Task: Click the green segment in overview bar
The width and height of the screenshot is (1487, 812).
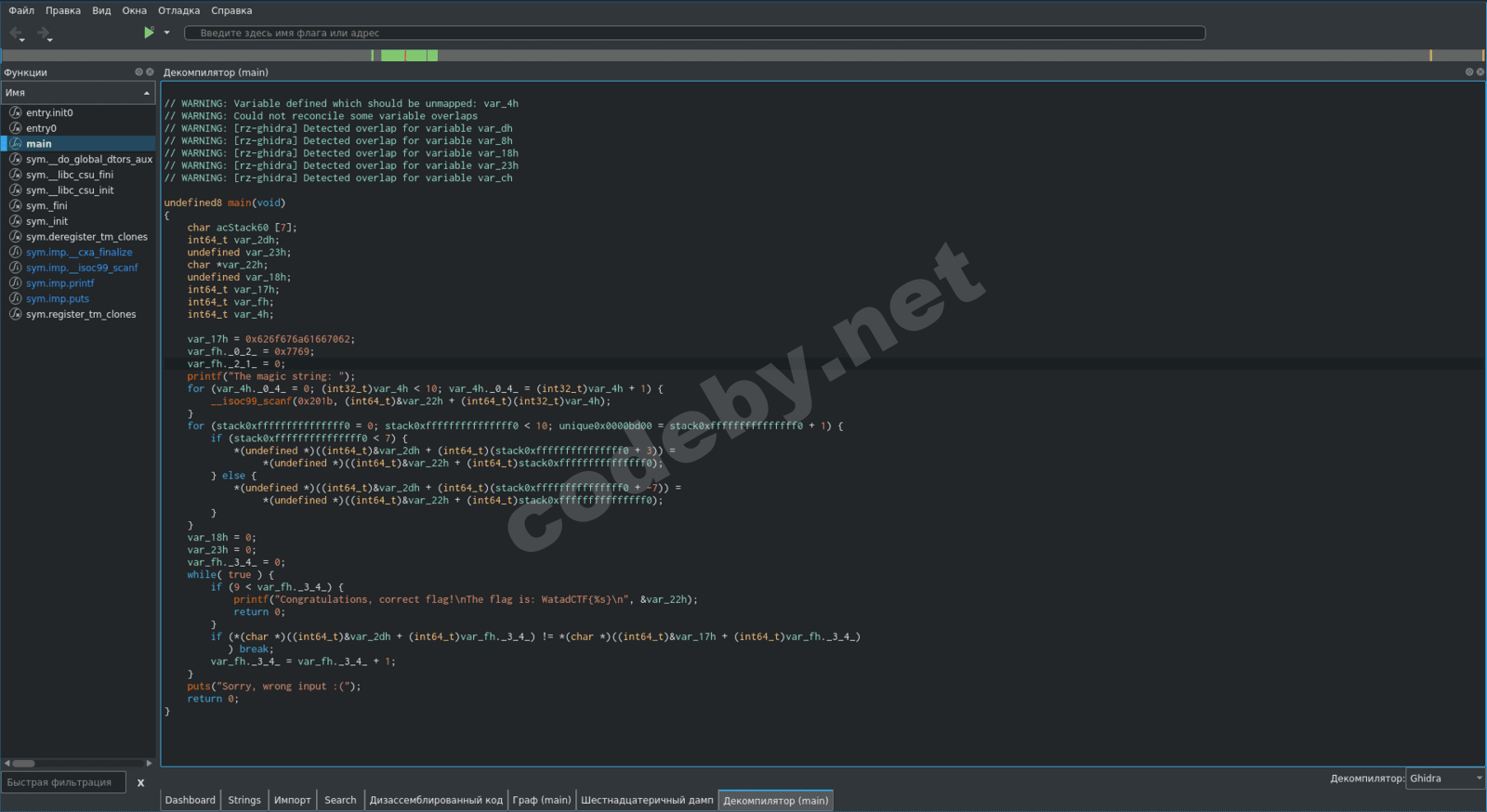Action: tap(407, 56)
